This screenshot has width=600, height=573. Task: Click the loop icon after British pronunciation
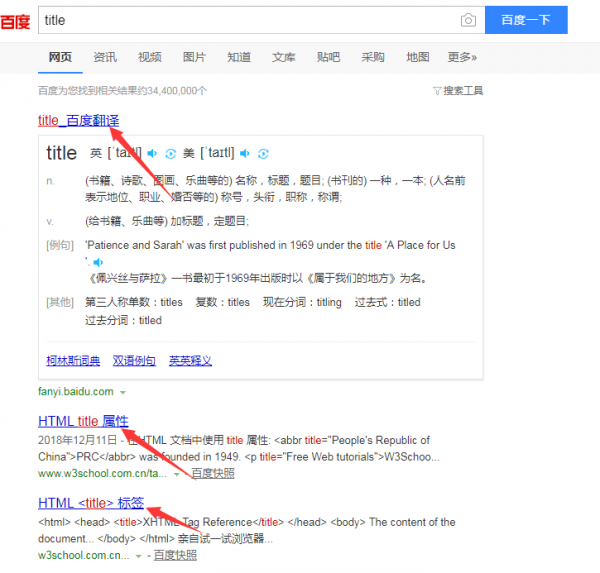pyautogui.click(x=171, y=153)
